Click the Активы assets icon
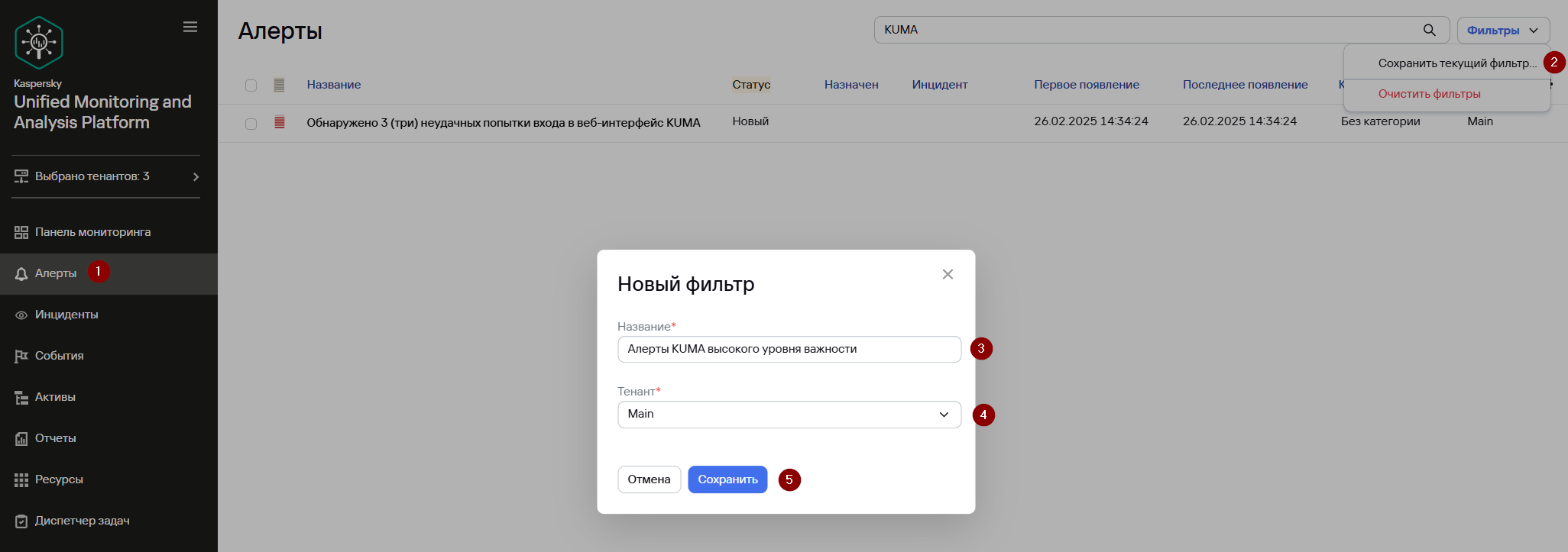The height and width of the screenshot is (552, 1568). click(x=21, y=397)
